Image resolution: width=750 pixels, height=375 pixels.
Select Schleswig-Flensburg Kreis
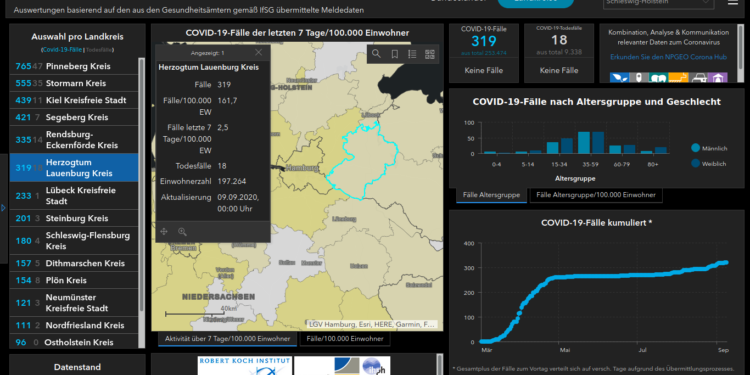74,241
